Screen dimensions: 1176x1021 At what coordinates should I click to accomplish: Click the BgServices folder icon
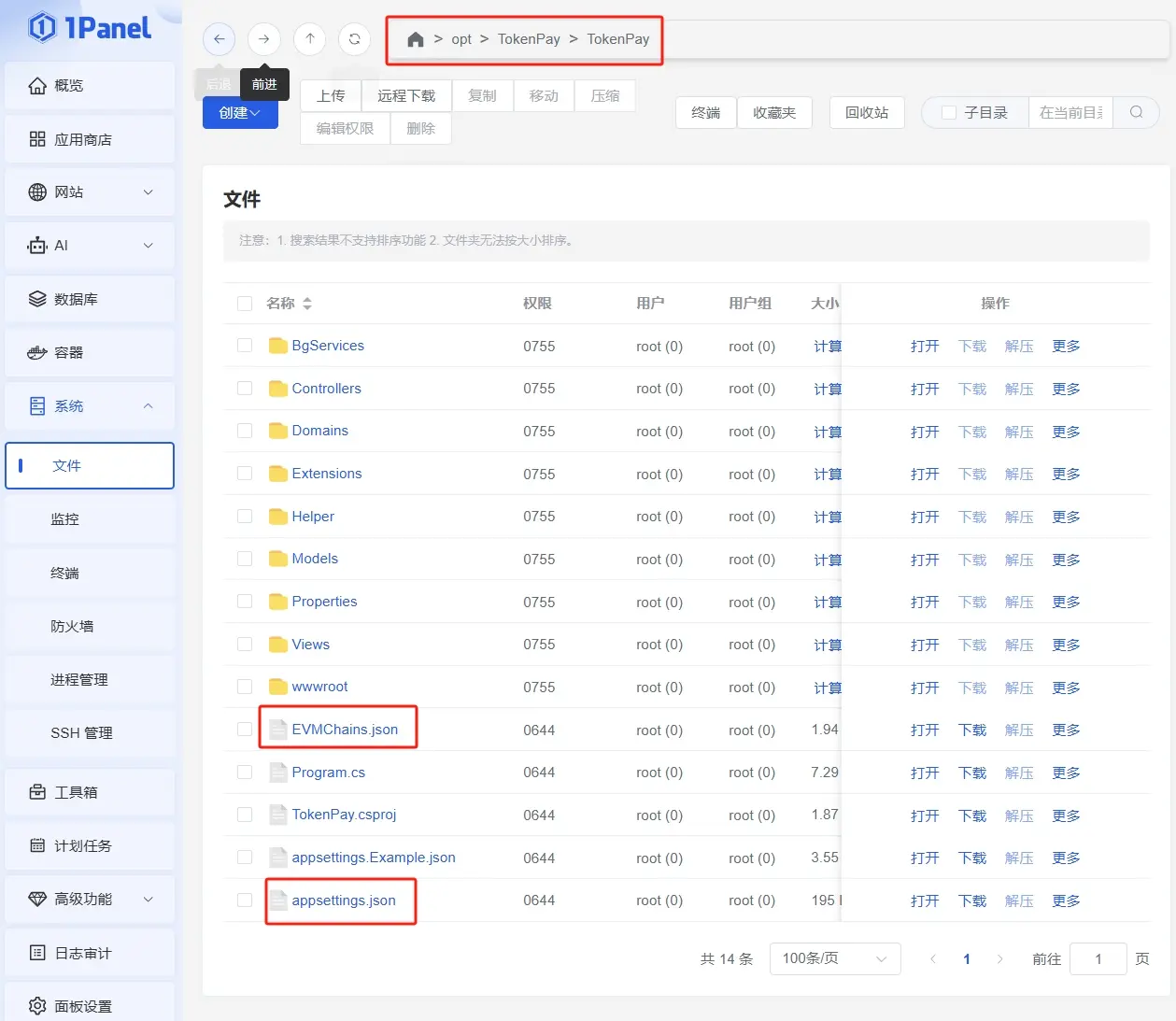point(277,346)
